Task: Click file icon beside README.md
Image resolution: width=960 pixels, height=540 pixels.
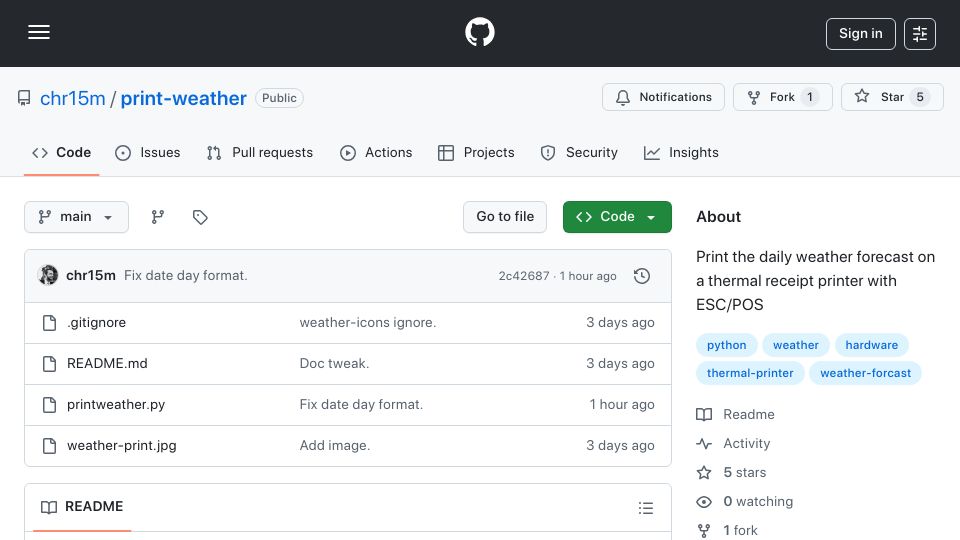Action: pos(50,364)
